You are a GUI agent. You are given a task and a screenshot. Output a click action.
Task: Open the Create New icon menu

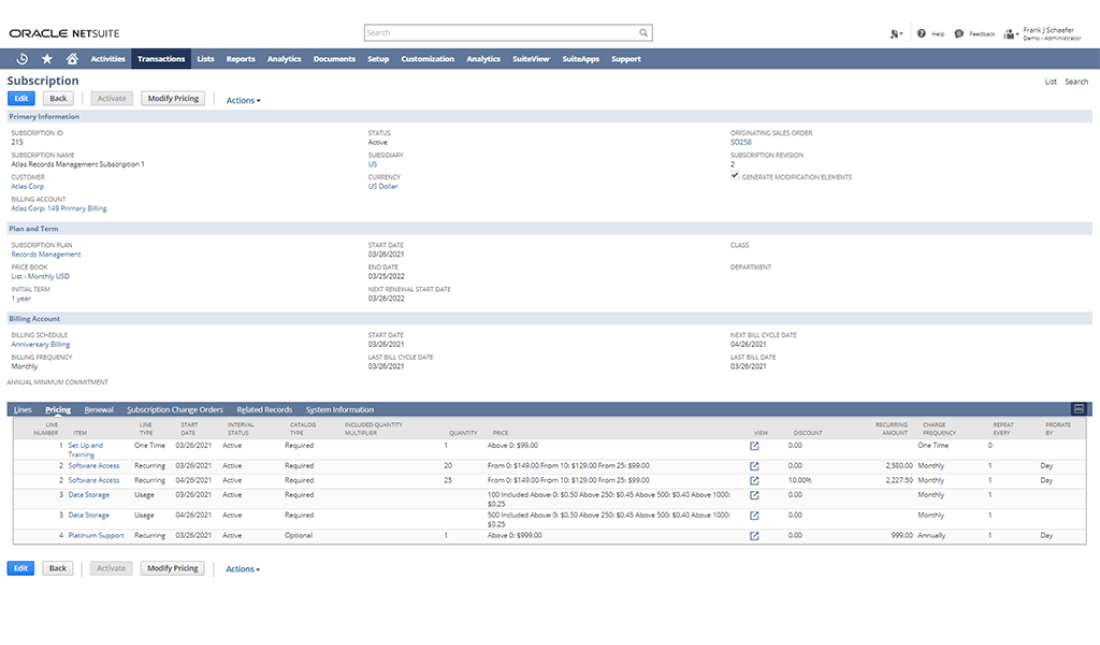[x=896, y=34]
